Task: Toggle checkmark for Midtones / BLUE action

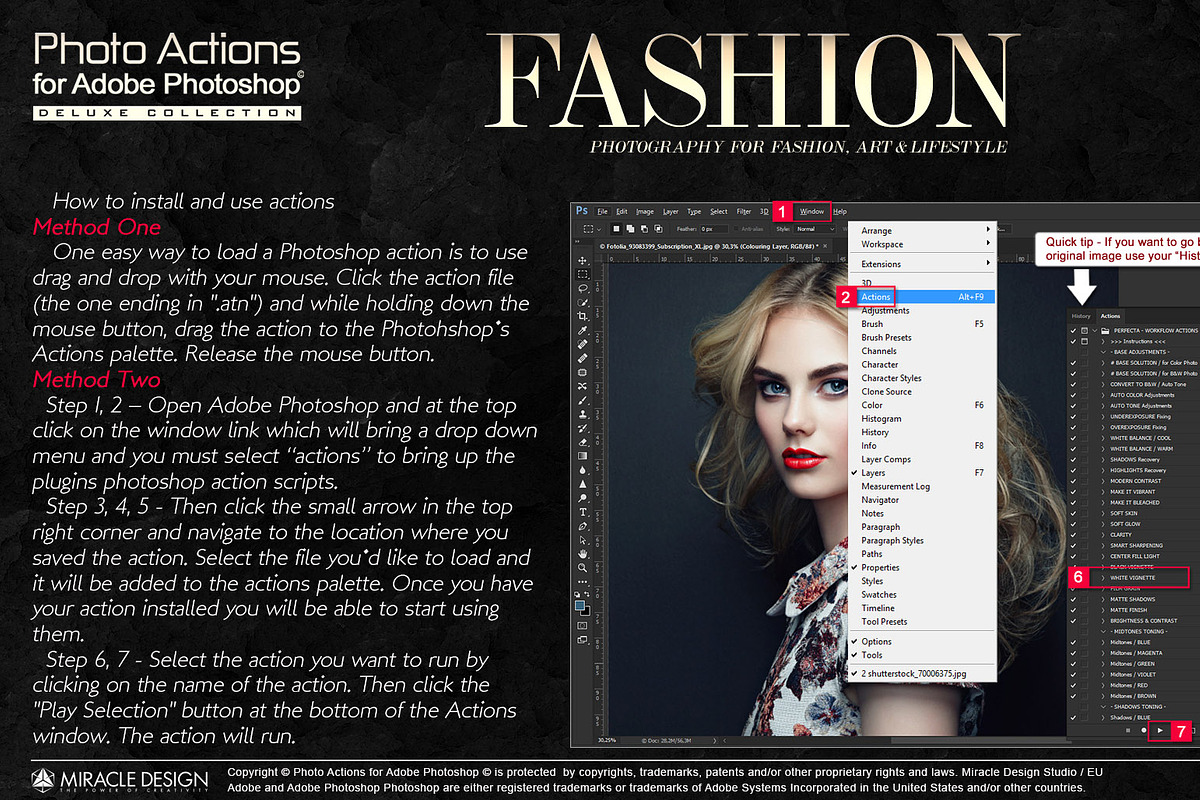Action: (x=1073, y=642)
